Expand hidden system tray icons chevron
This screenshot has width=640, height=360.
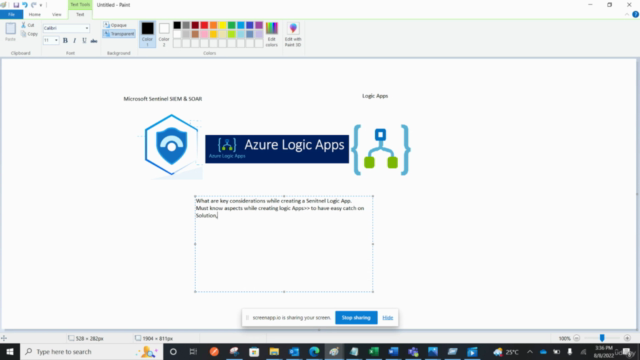(x=530, y=352)
